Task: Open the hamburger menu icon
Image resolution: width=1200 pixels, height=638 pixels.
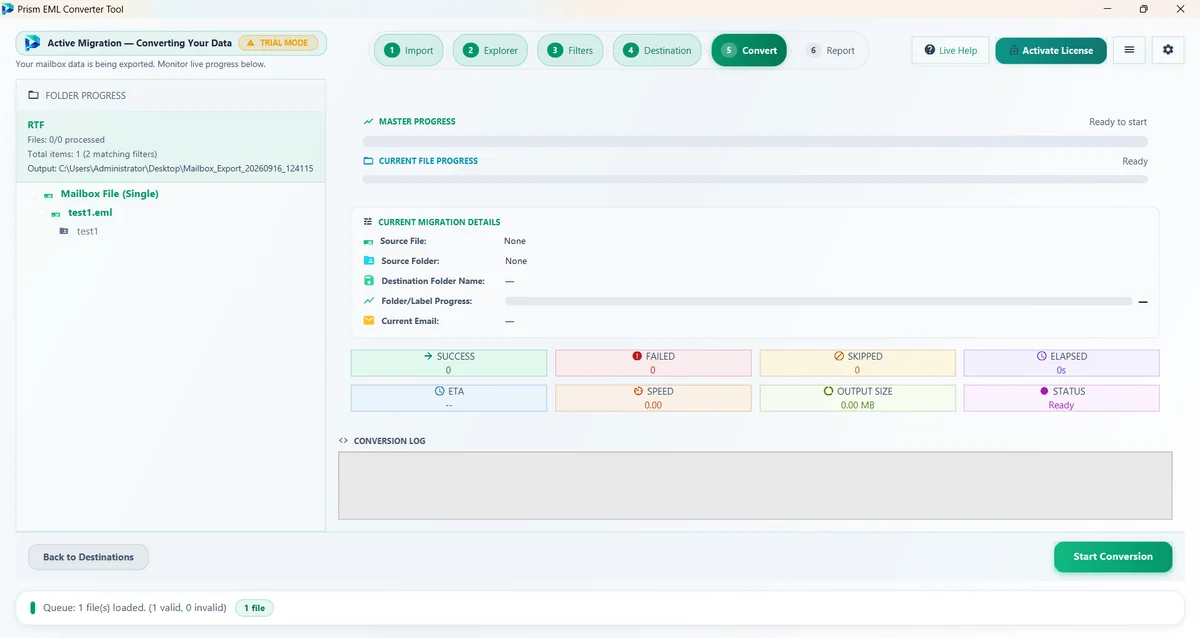Action: coord(1129,50)
